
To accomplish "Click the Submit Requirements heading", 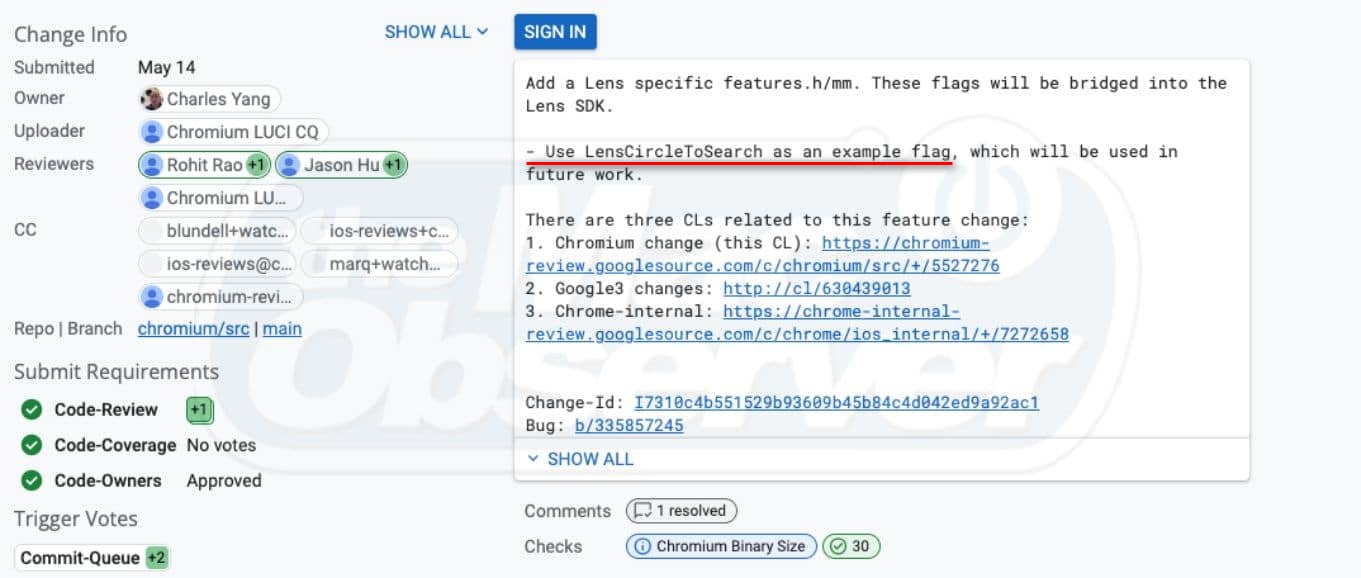I will 116,372.
